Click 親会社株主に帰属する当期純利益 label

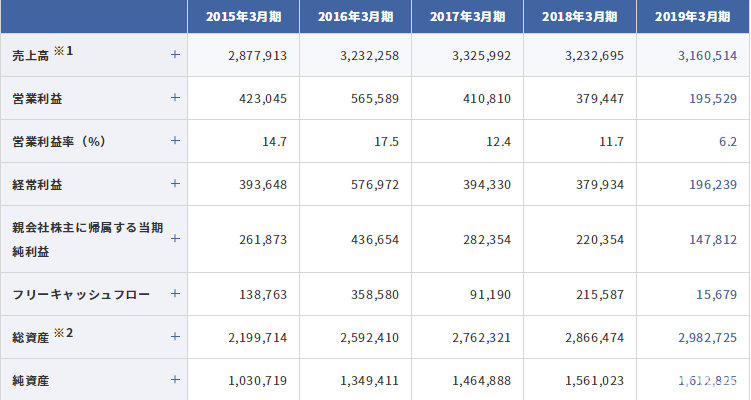[x=88, y=240]
